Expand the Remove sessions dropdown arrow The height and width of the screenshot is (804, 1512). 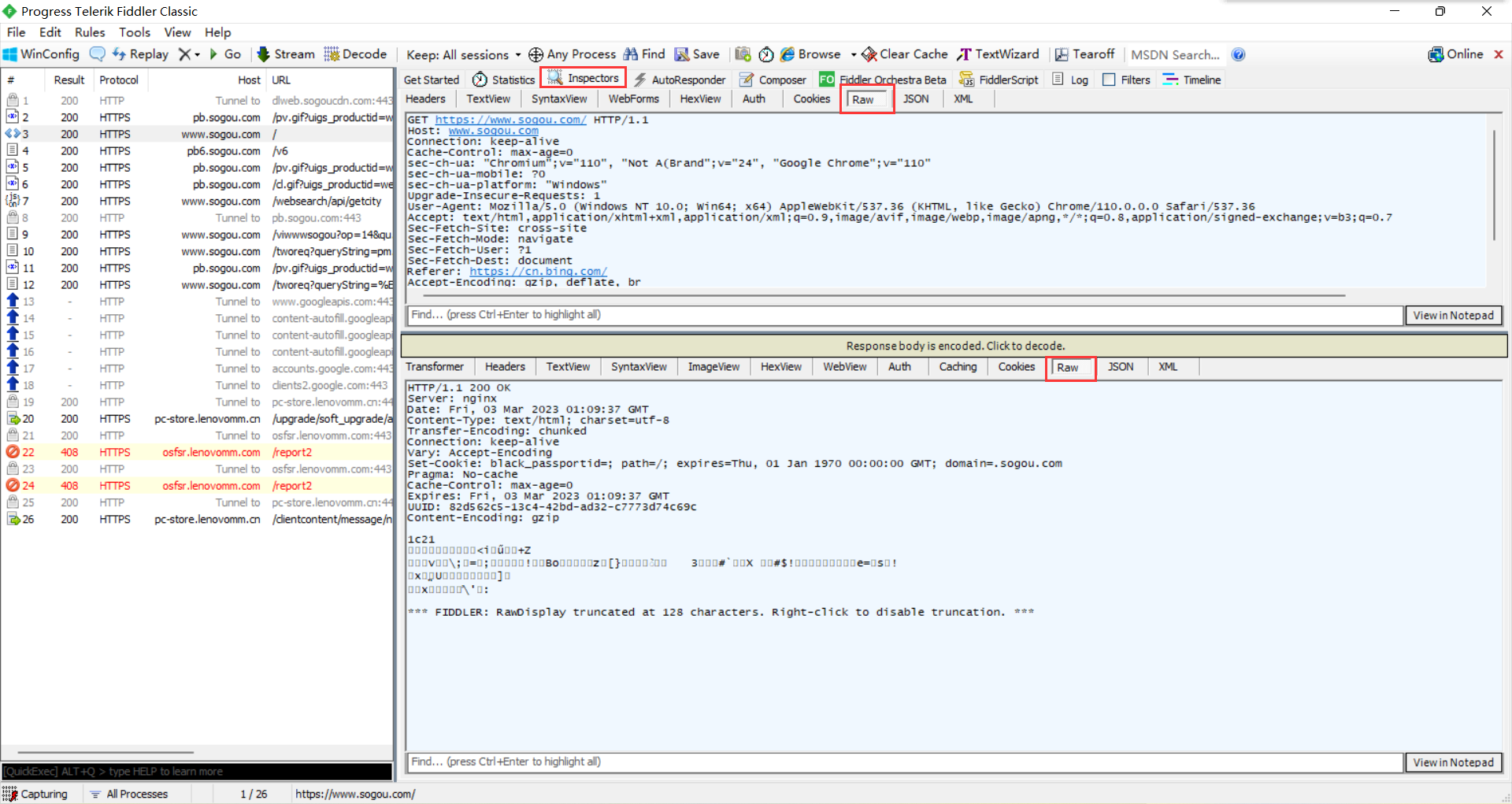click(x=197, y=54)
